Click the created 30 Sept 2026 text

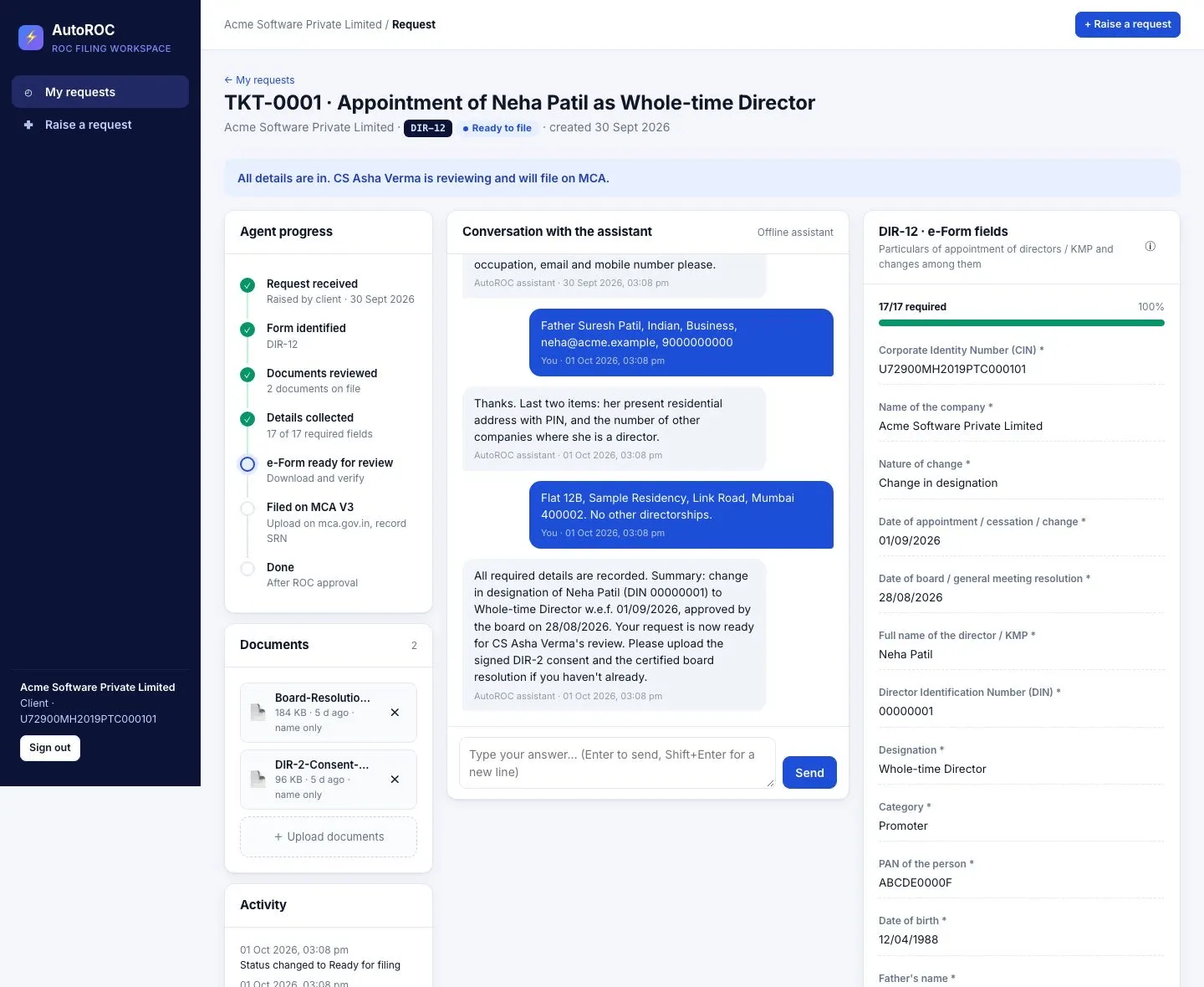610,127
